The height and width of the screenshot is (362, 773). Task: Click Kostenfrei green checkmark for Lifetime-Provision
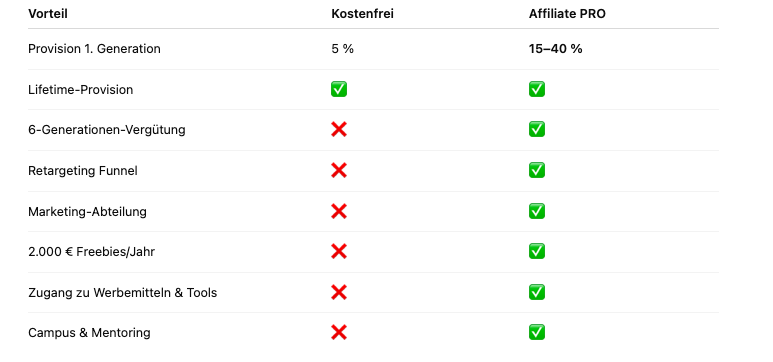(339, 89)
